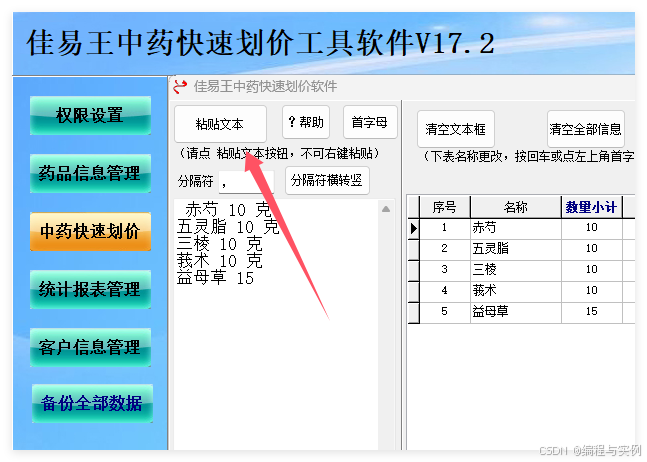Click the 名称 column header
Viewport: 647px width, 462px height.
(x=515, y=207)
